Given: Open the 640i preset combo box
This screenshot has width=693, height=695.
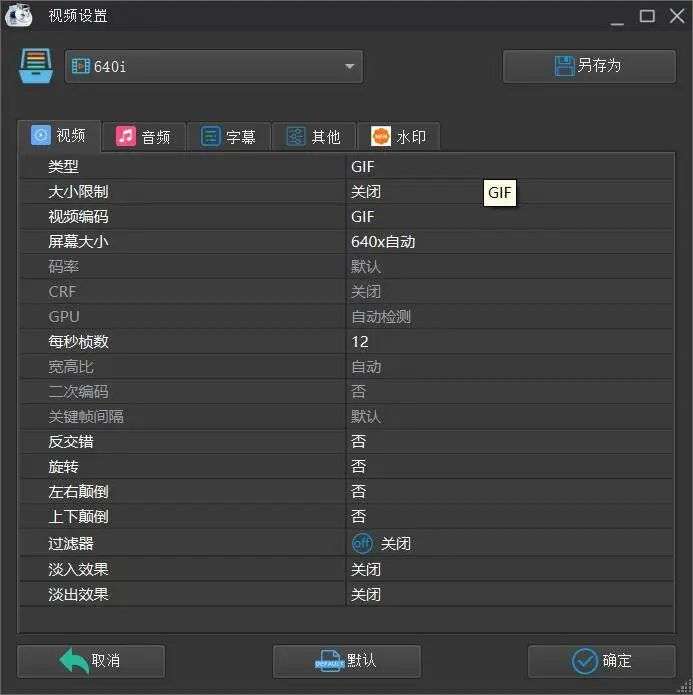Looking at the screenshot, I should point(214,66).
